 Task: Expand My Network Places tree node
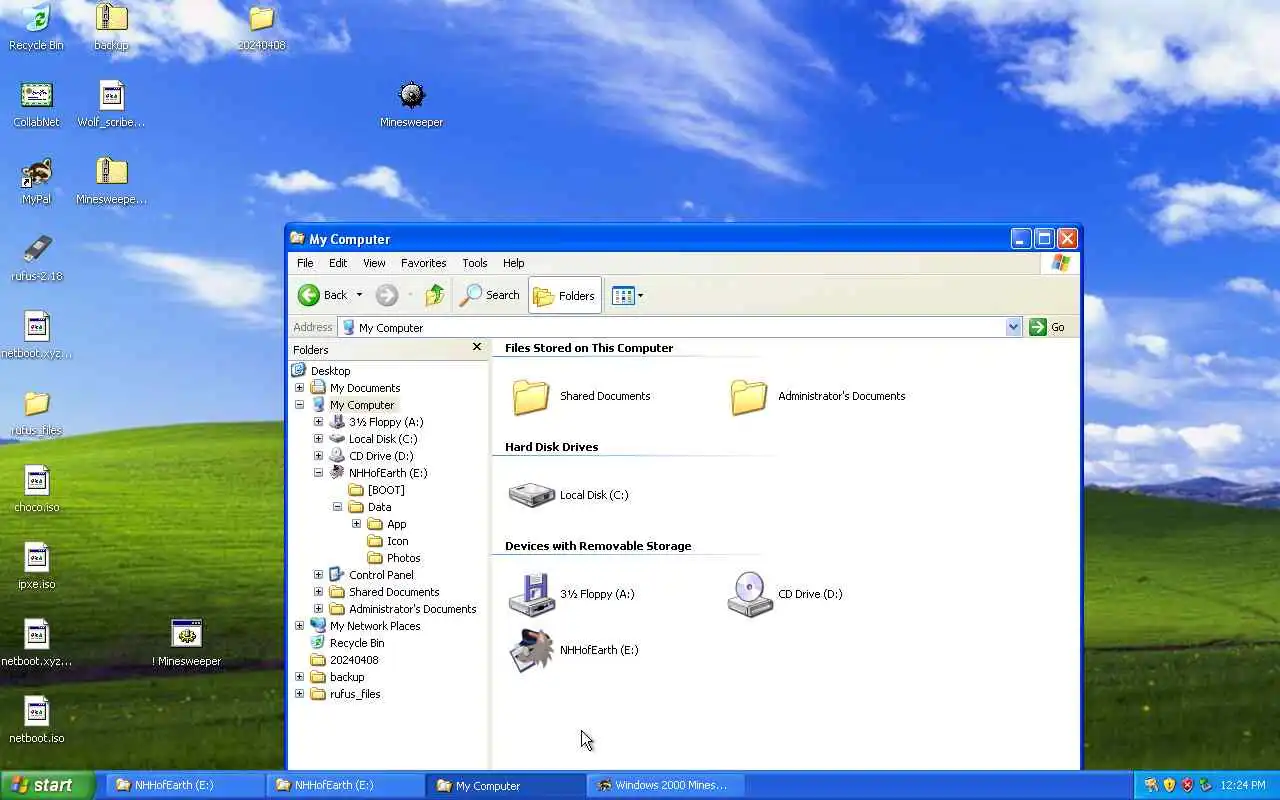tap(299, 626)
